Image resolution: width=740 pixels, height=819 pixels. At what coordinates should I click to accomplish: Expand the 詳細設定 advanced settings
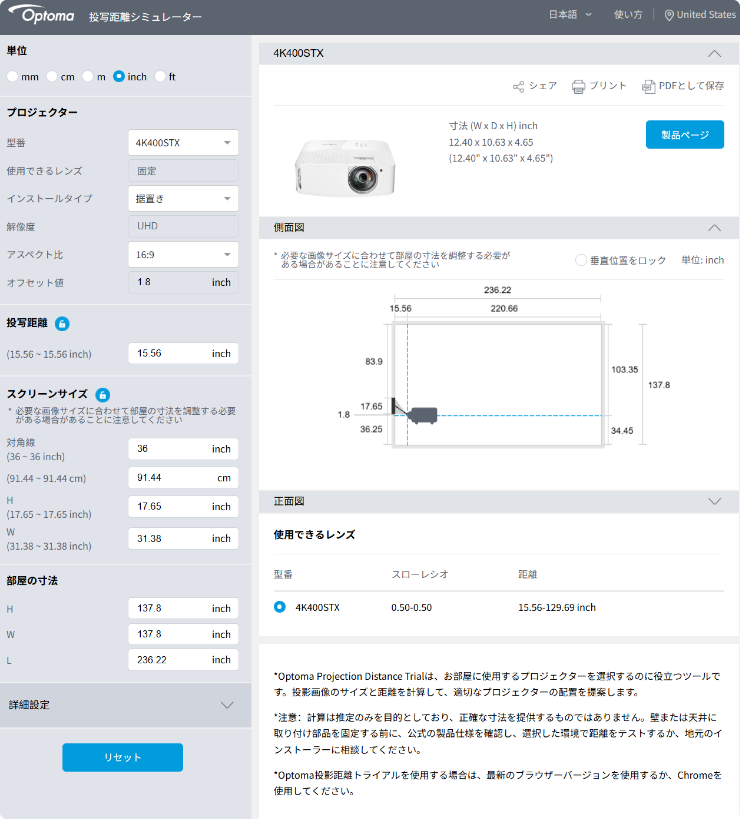pos(125,705)
